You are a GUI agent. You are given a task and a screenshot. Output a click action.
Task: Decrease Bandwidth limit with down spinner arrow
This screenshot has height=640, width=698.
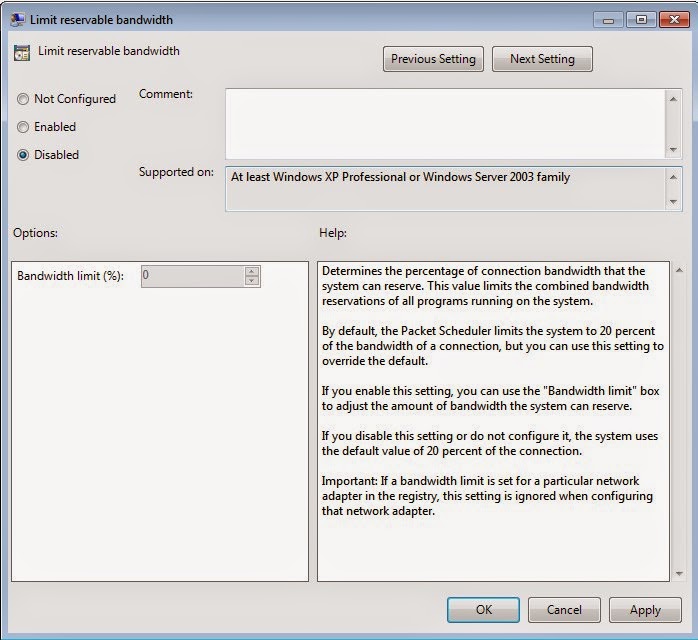click(252, 281)
